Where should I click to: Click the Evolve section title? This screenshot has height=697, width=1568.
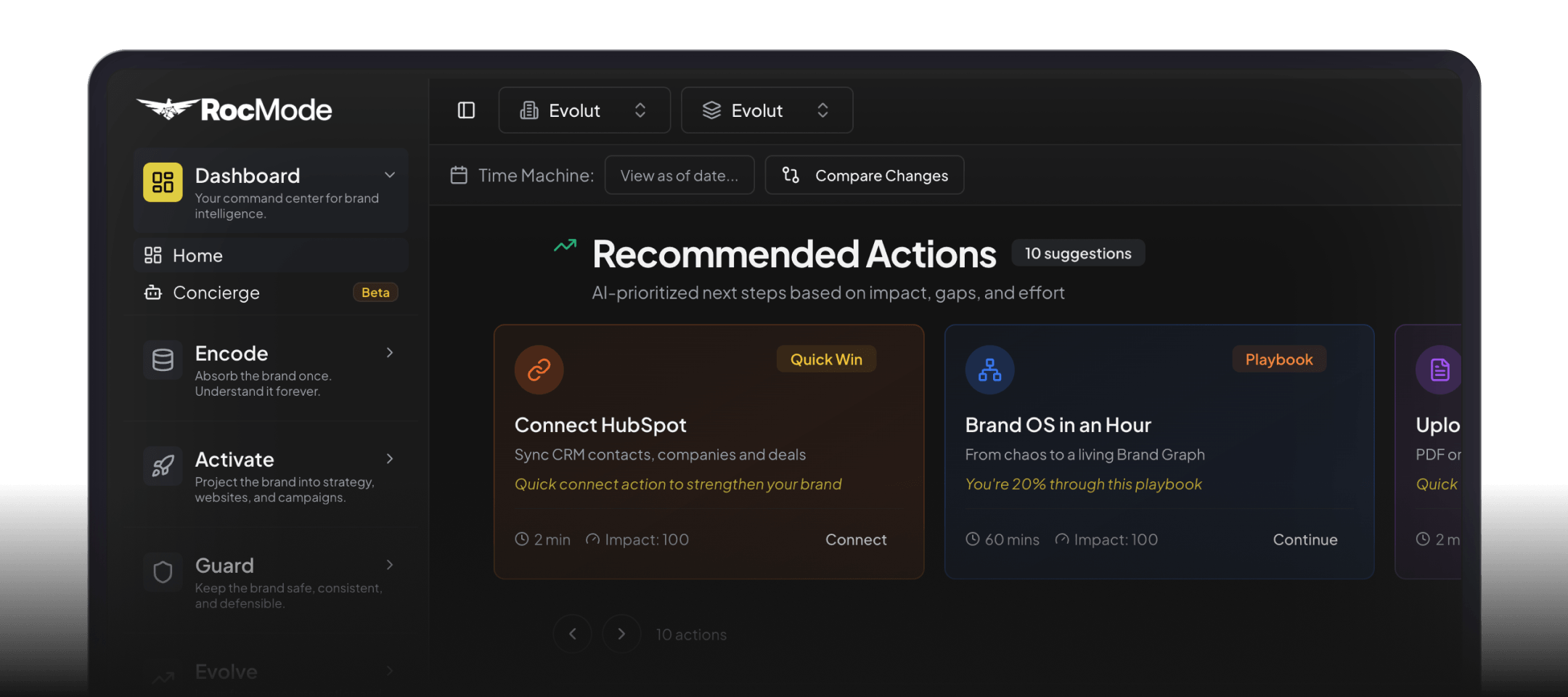click(x=226, y=672)
